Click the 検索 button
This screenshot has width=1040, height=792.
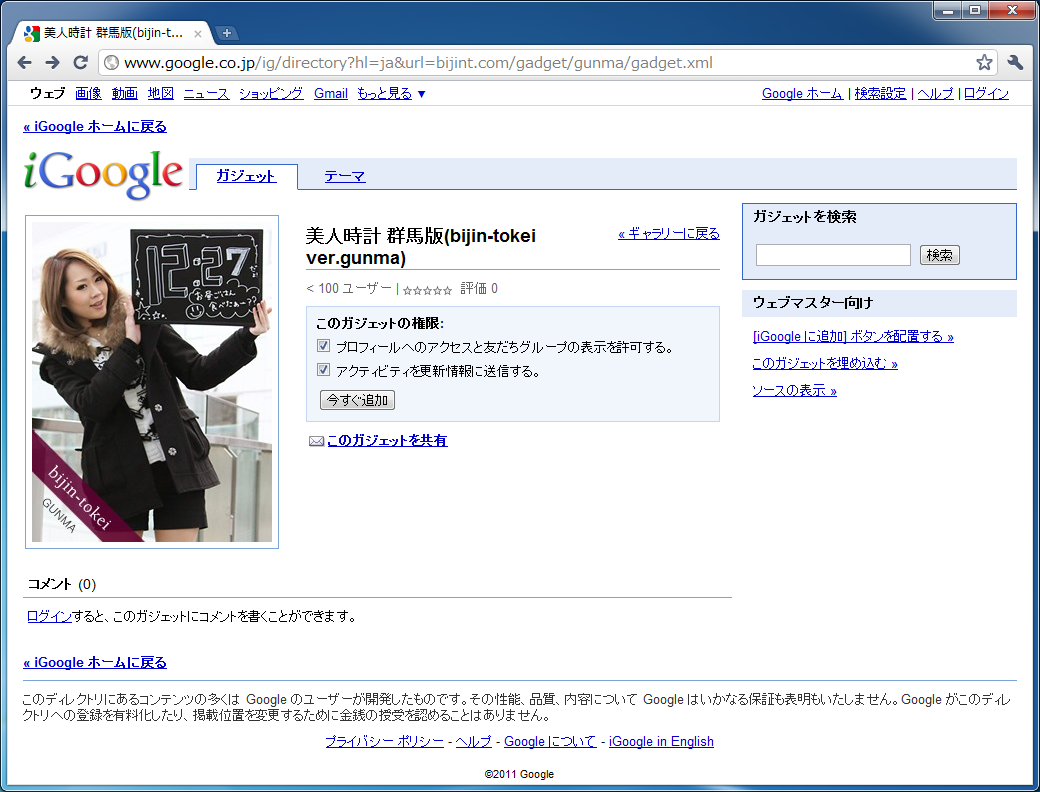pos(940,255)
